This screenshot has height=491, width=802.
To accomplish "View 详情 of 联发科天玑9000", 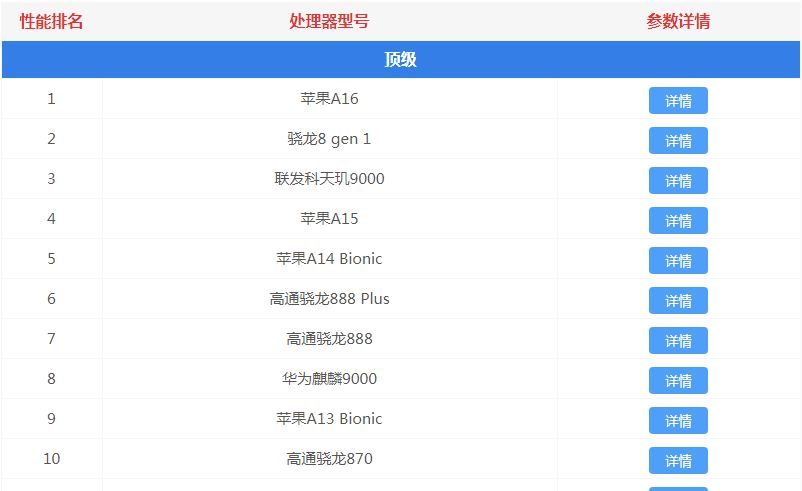I will (x=678, y=181).
